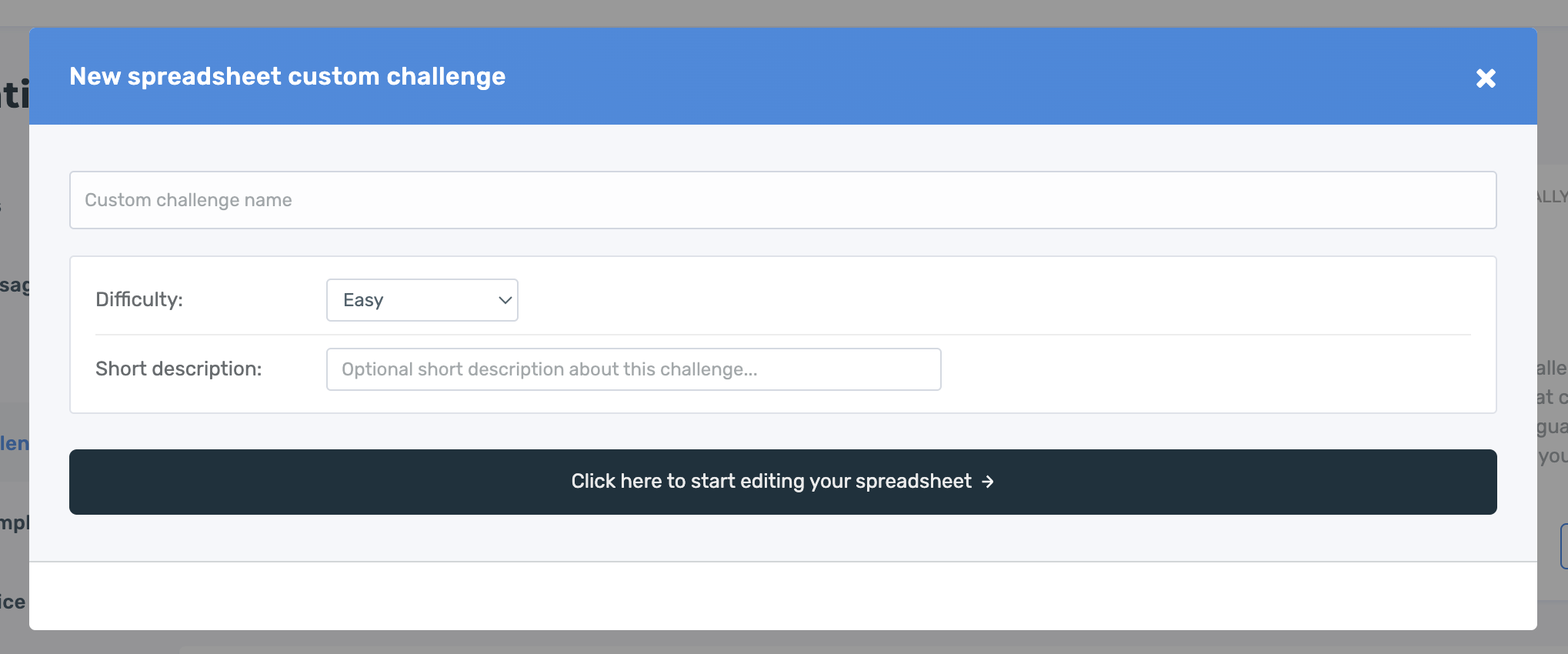
Task: Focus the Optional short description input
Action: point(633,369)
